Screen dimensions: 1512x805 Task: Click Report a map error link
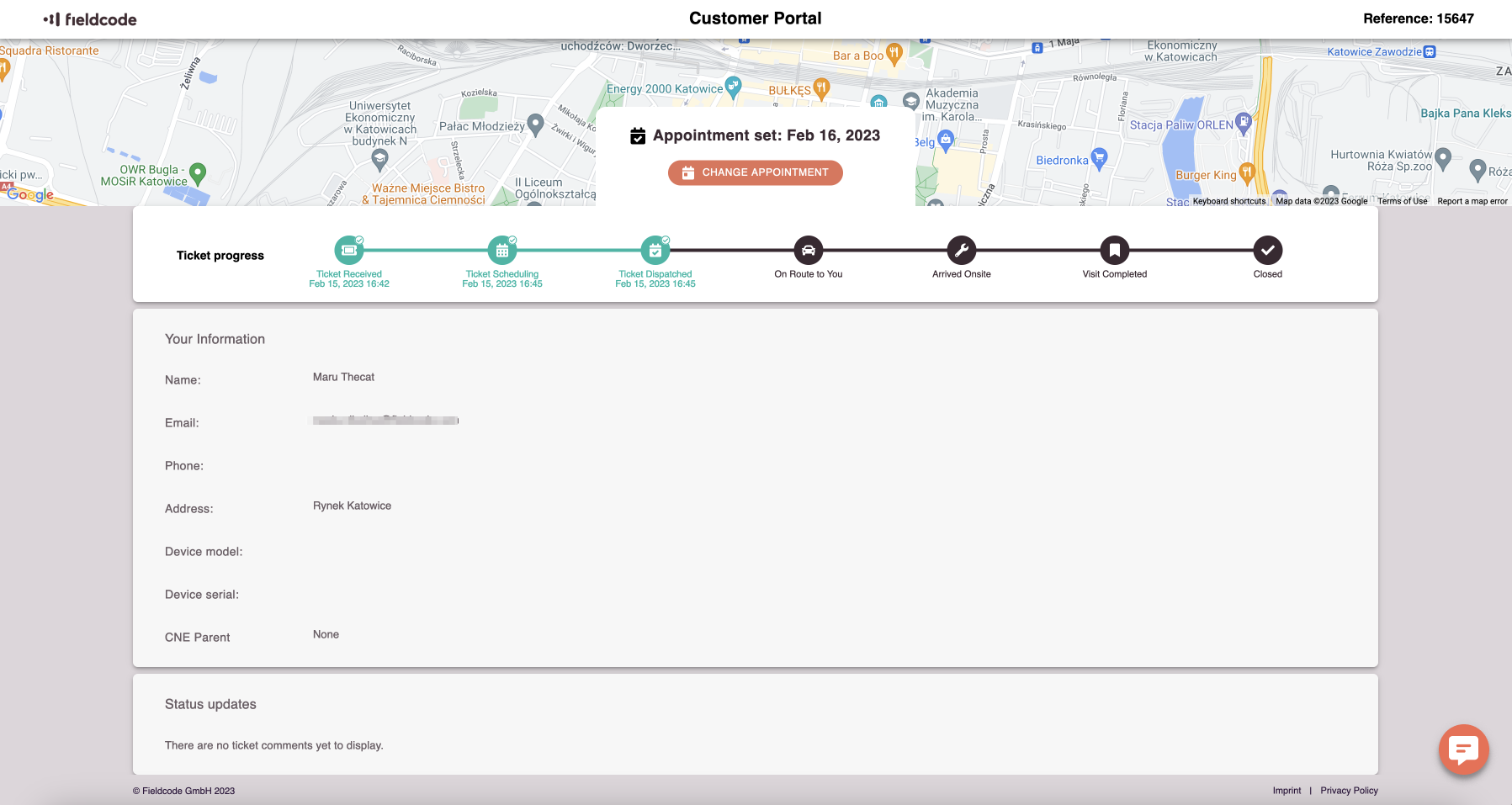coord(1472,201)
